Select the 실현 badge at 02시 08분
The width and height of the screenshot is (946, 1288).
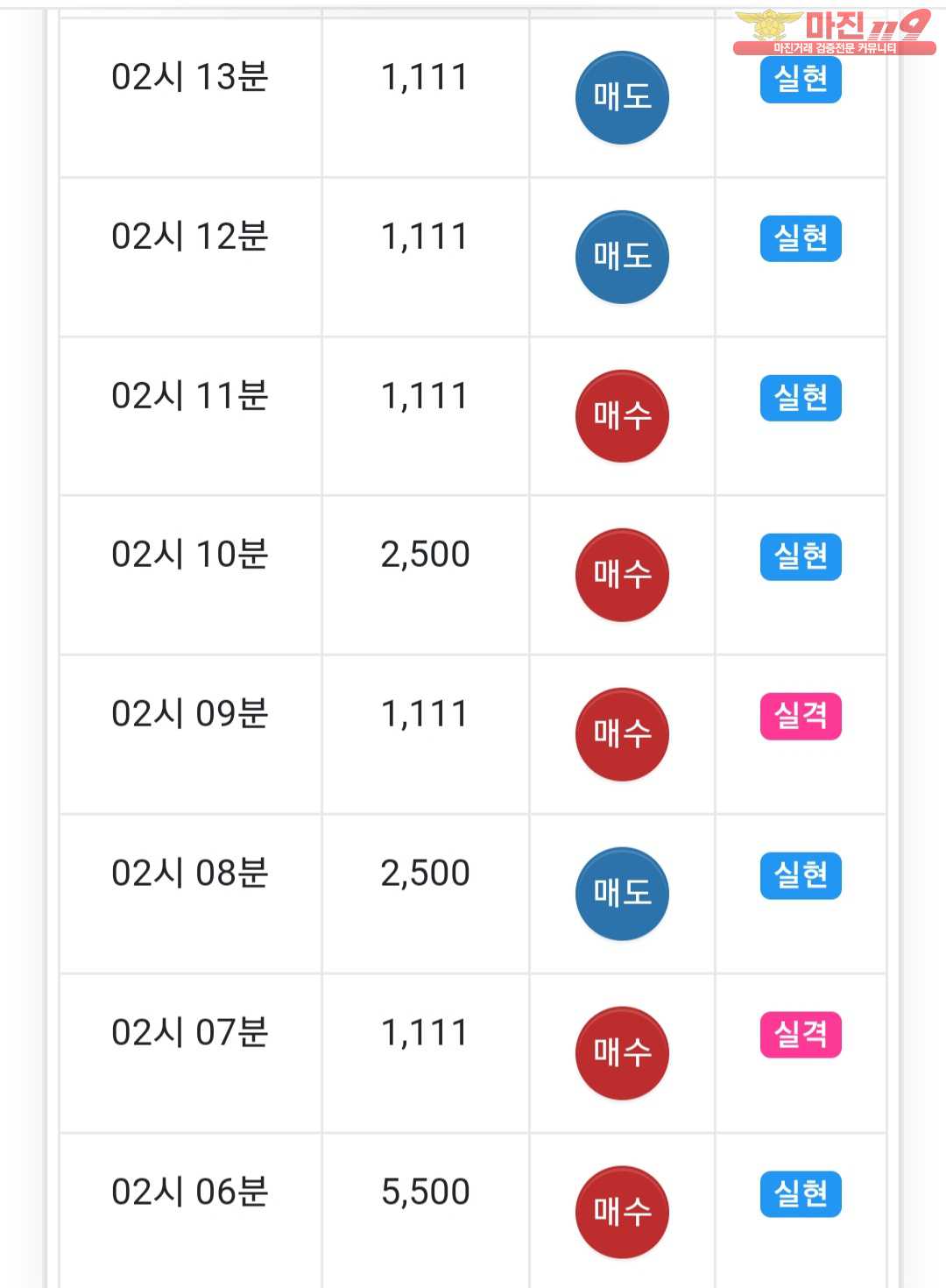pos(801,875)
